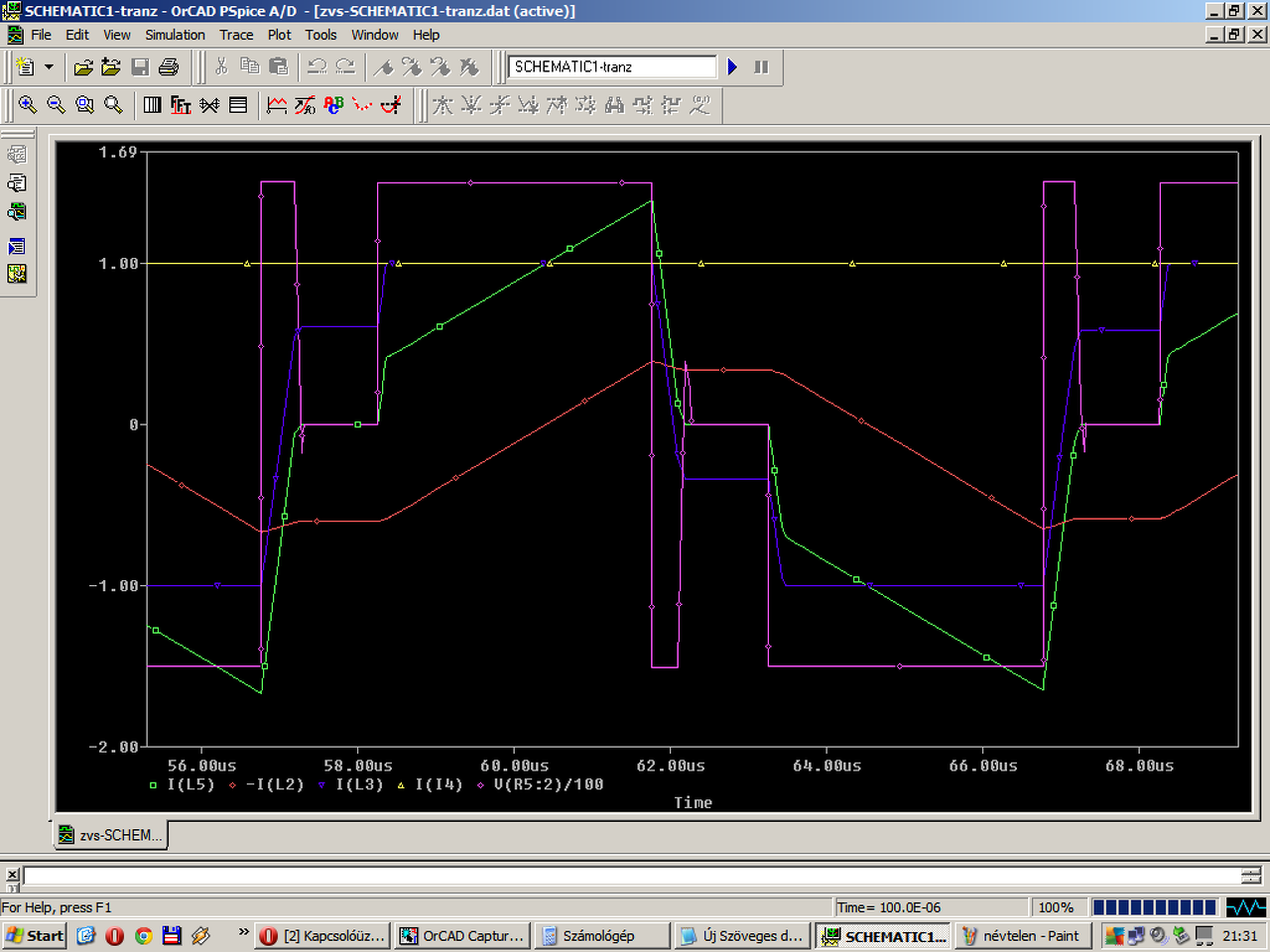Viewport: 1270px width, 952px height.
Task: Open the Edit menu
Action: click(x=77, y=35)
